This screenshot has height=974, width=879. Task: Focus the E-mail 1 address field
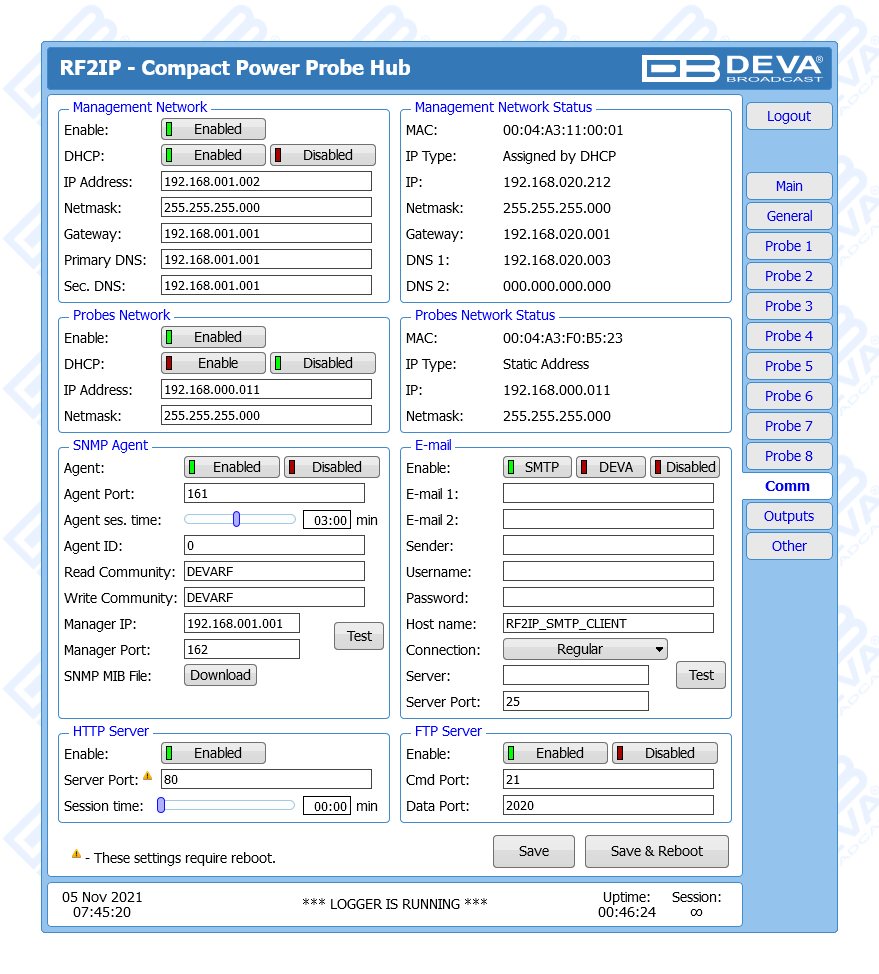coord(608,493)
